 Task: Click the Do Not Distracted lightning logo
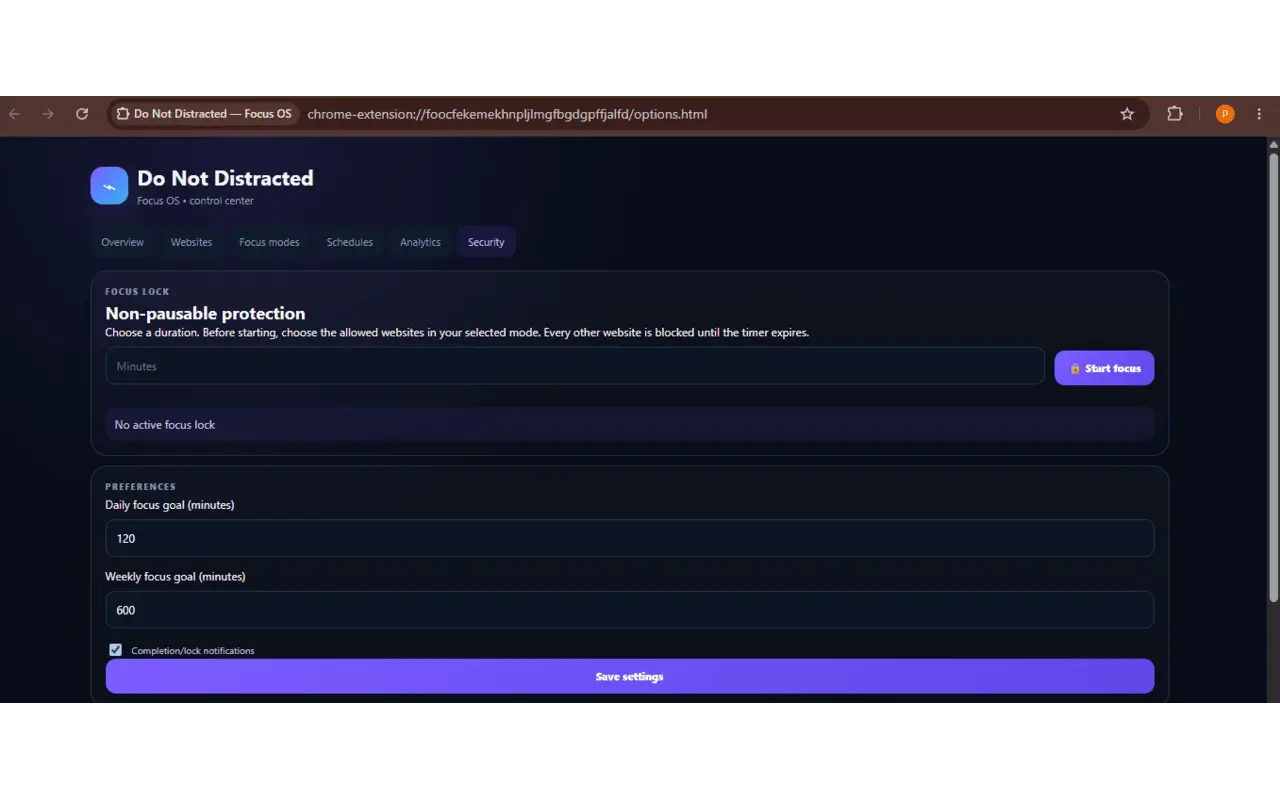point(109,185)
